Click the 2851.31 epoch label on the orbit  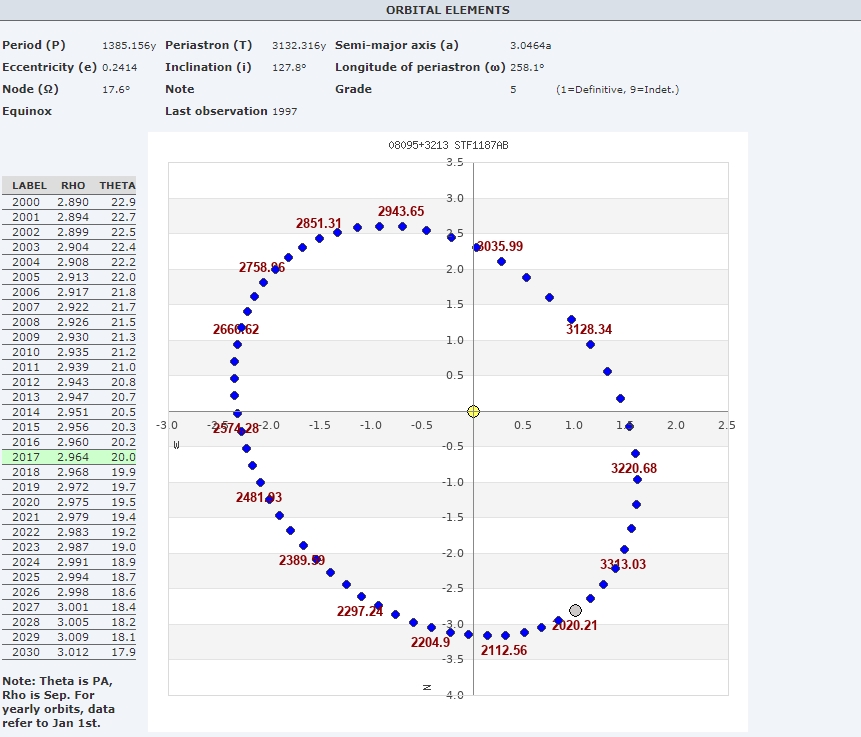318,224
